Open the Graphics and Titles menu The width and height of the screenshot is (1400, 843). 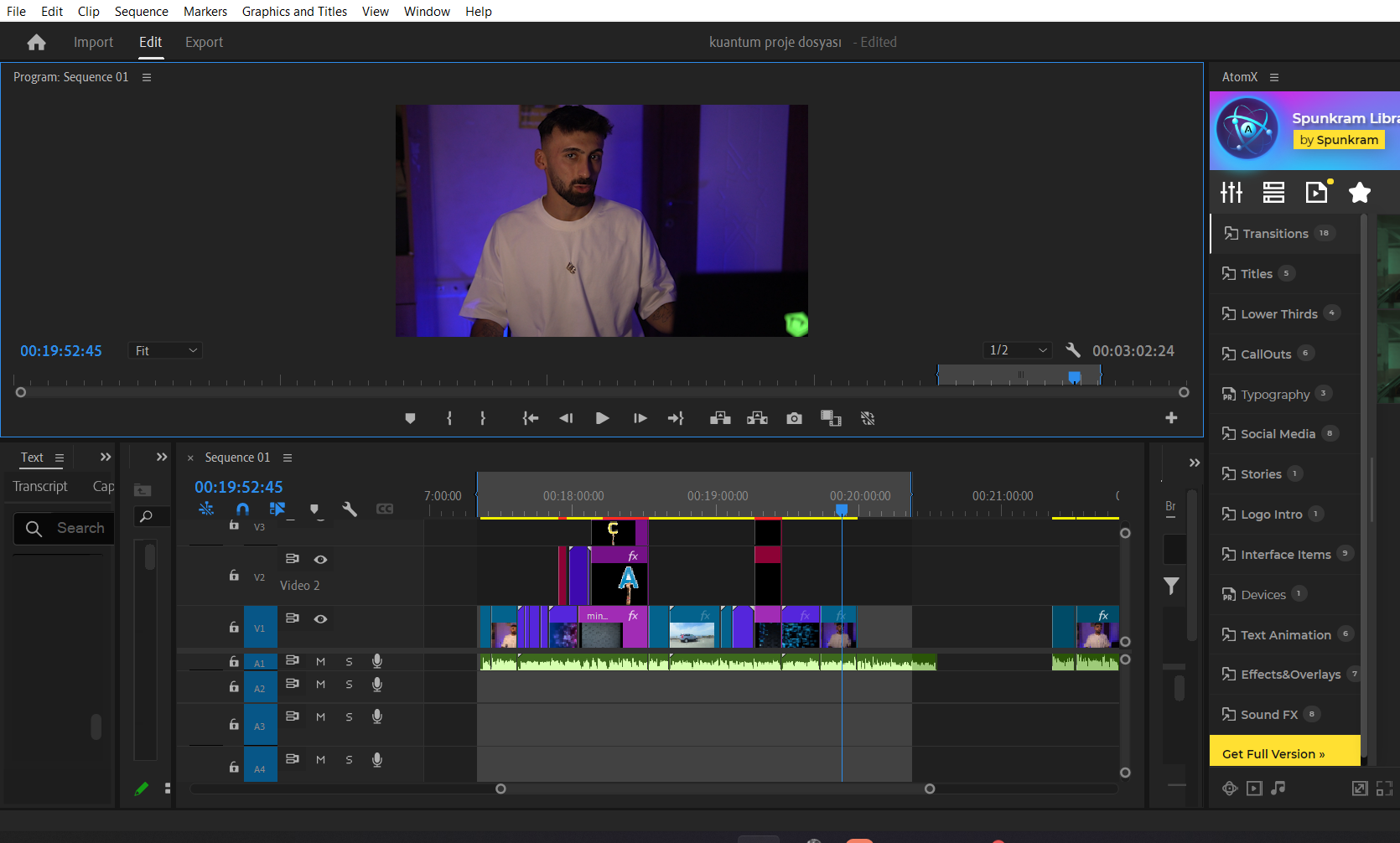point(294,11)
